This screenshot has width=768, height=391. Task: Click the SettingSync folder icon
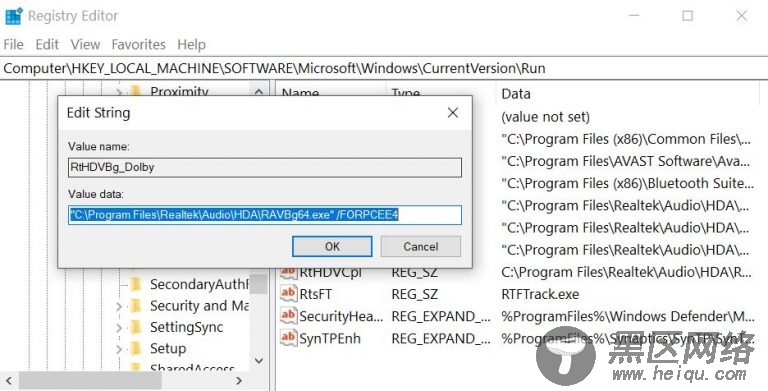point(136,327)
